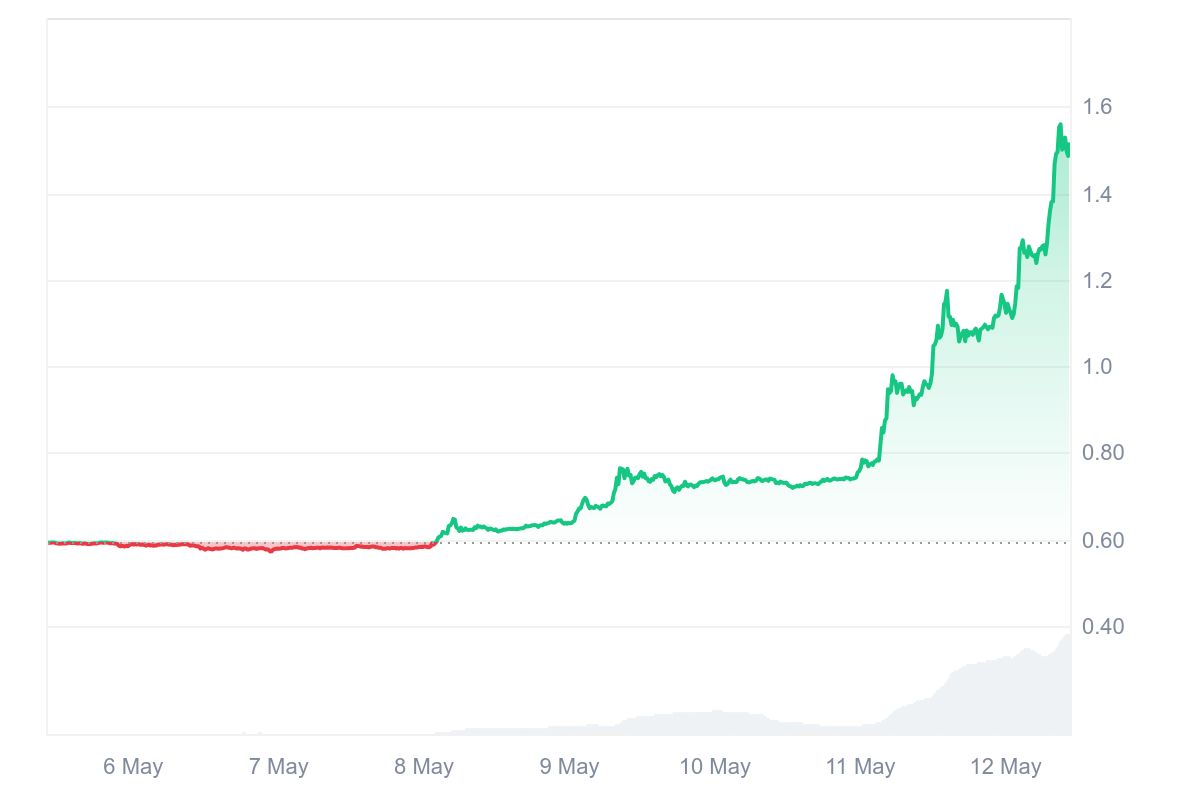Image resolution: width=1200 pixels, height=800 pixels.
Task: Click the 1.2 value on price axis
Action: (x=1097, y=281)
